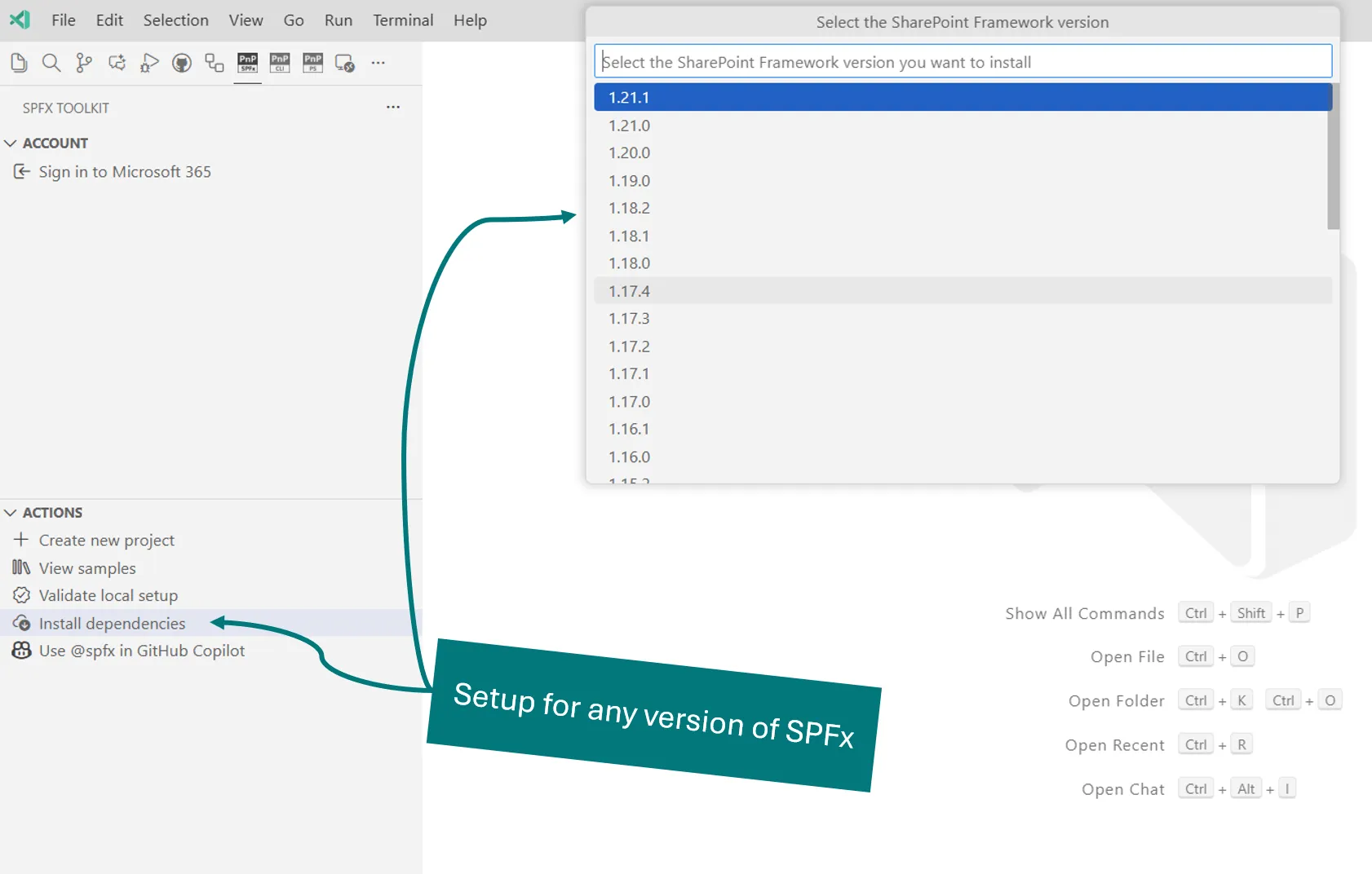Open the chat sparkle icon in the activity bar
Screen dimensions: 1372x874
coord(117,63)
